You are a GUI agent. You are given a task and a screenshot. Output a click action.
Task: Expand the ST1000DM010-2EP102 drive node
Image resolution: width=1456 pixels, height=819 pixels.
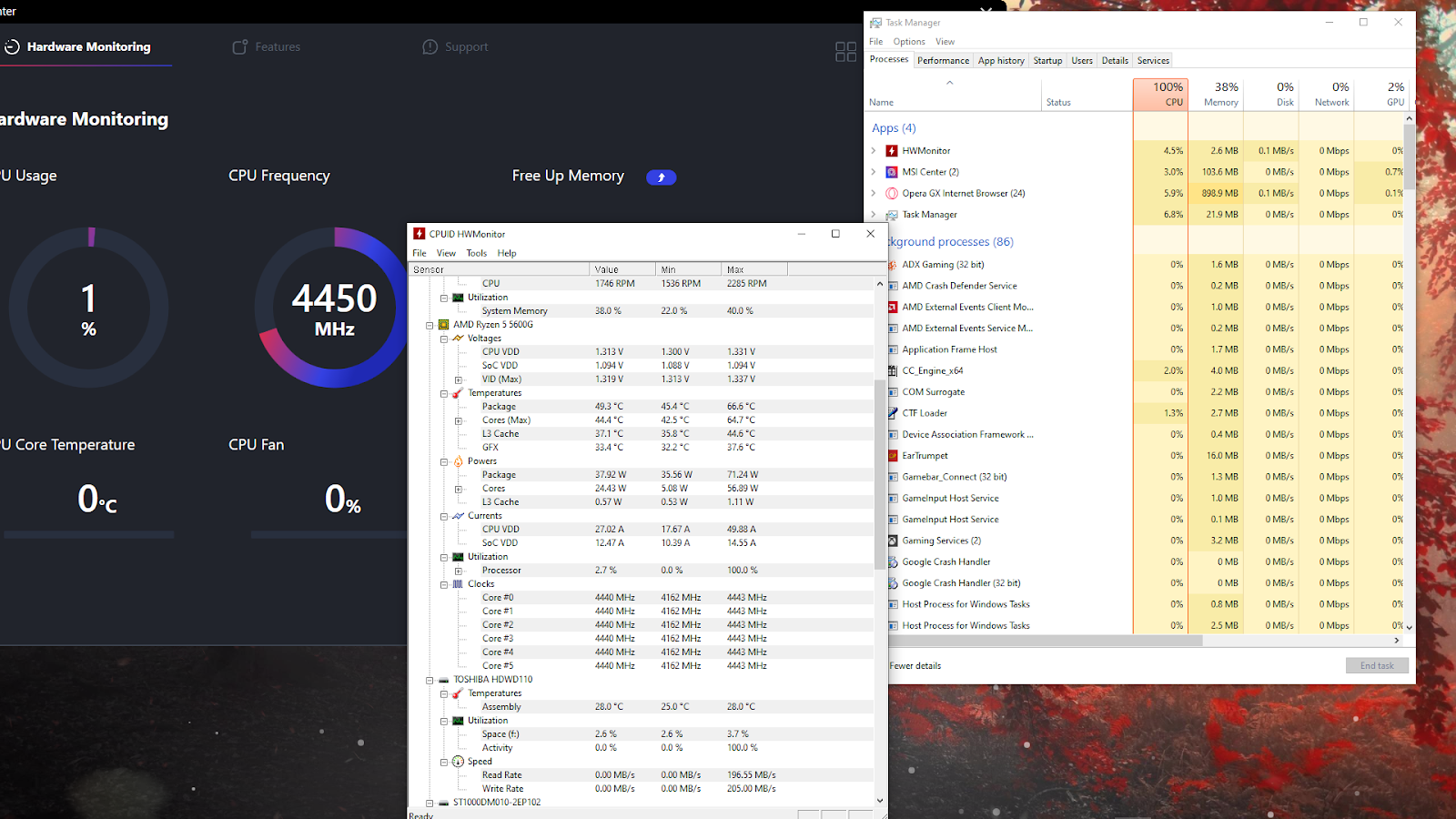[430, 803]
